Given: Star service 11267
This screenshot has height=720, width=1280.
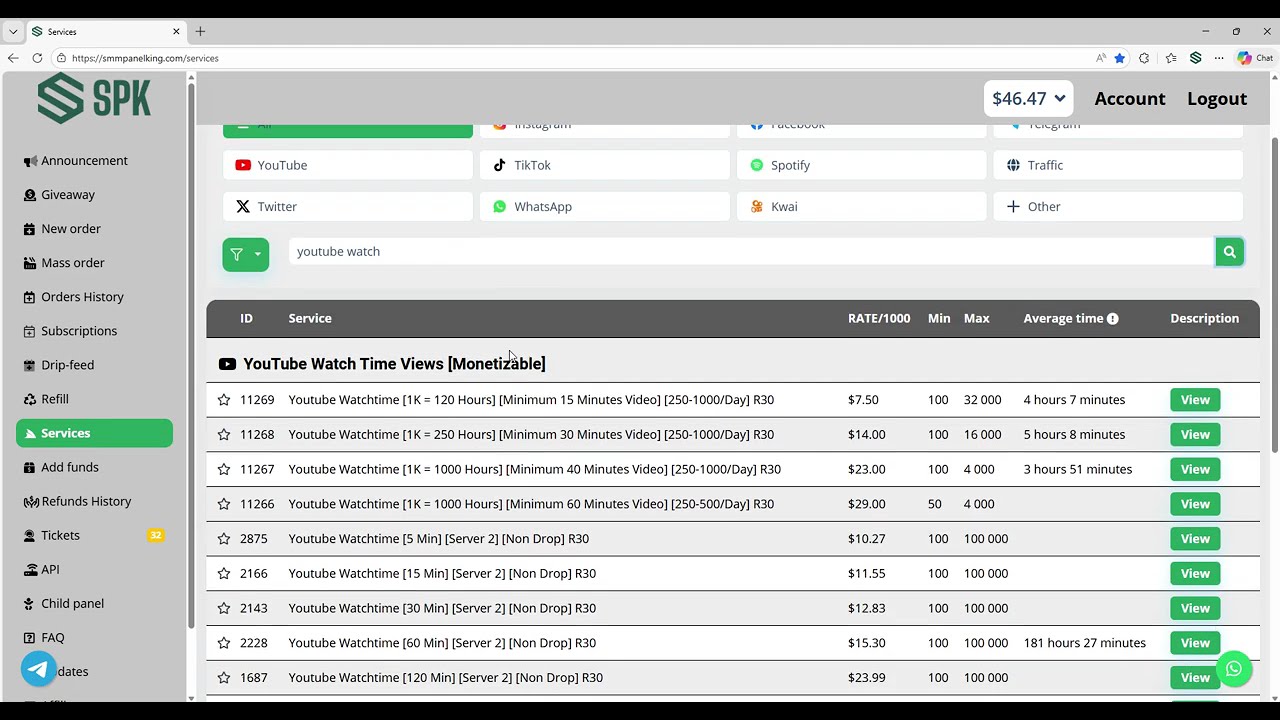Looking at the screenshot, I should [224, 469].
